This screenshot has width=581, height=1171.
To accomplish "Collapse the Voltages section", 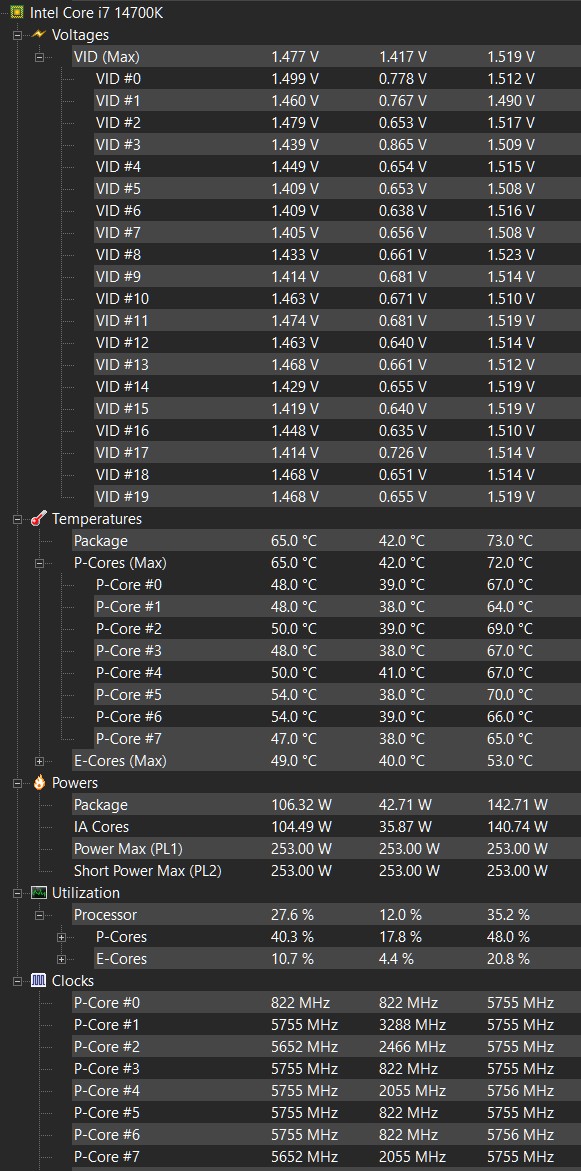I will 17,35.
